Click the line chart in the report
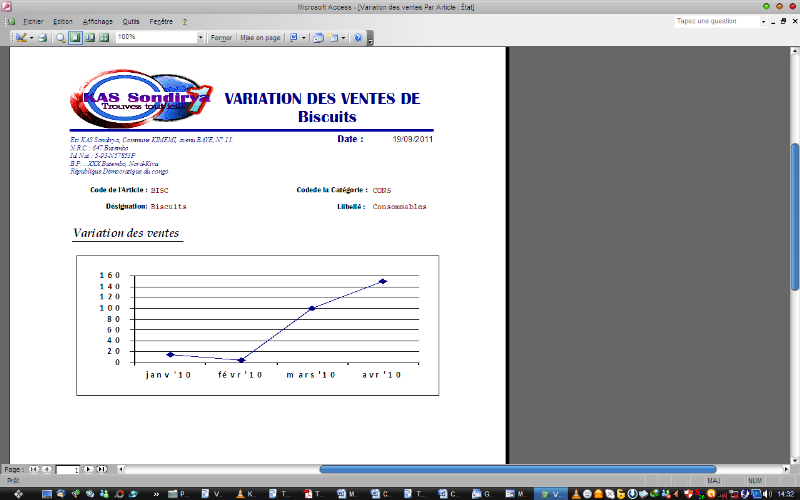 click(x=258, y=326)
